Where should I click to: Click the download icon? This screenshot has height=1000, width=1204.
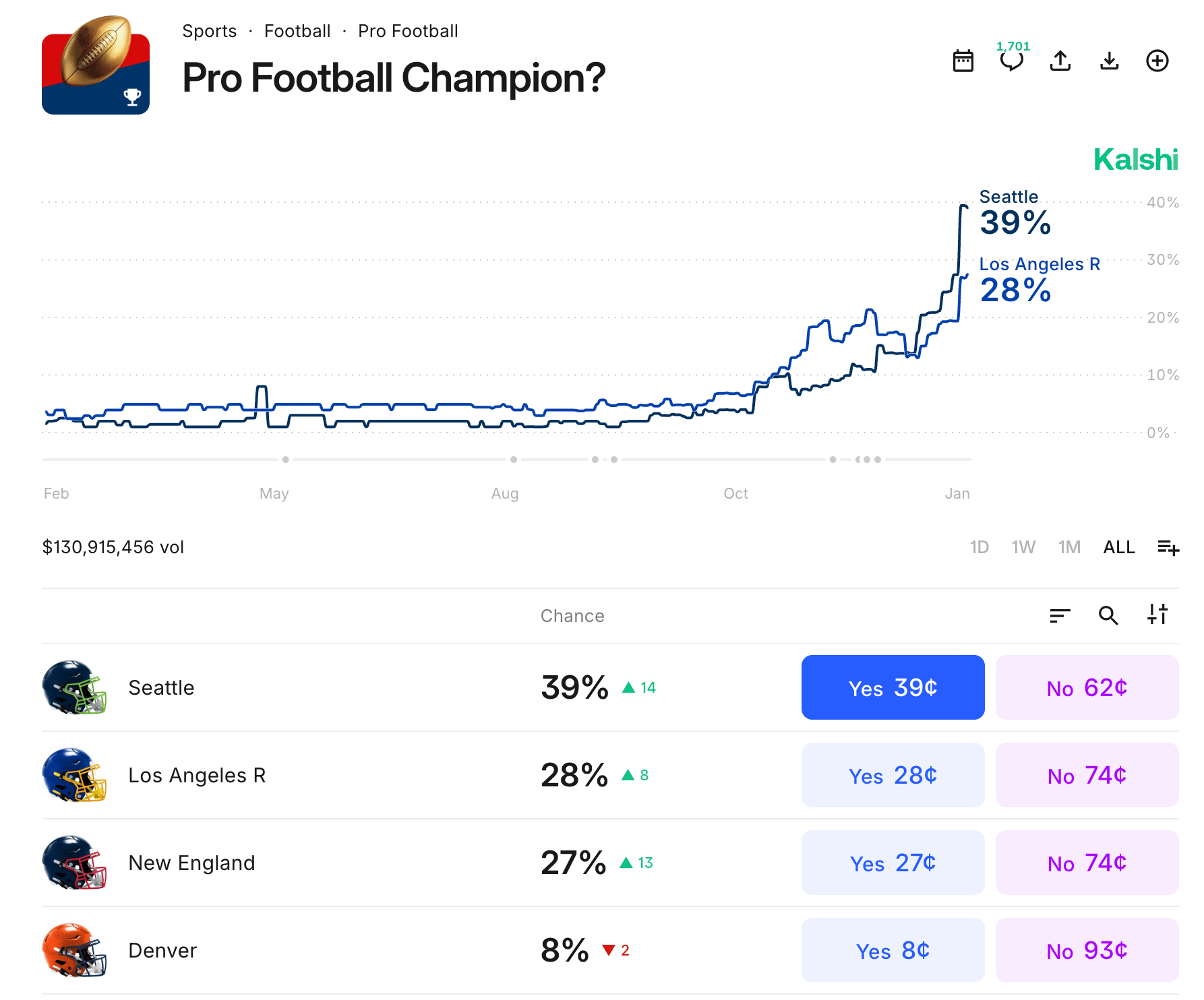point(1109,61)
